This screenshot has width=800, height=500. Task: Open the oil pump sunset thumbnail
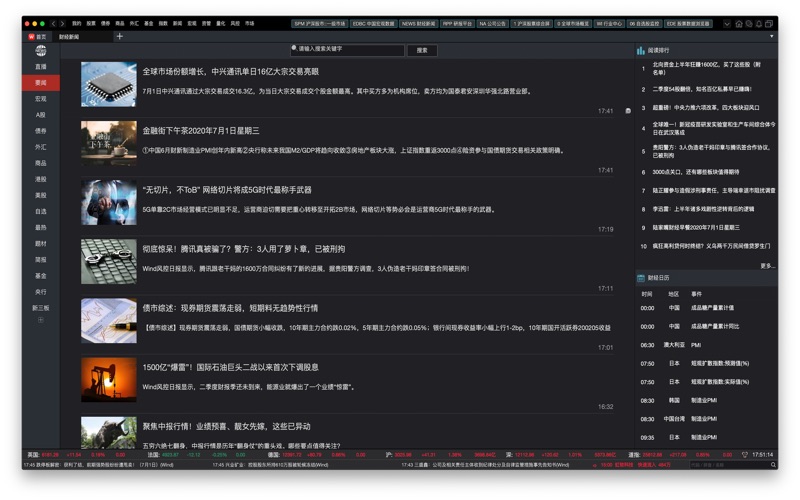coord(109,380)
